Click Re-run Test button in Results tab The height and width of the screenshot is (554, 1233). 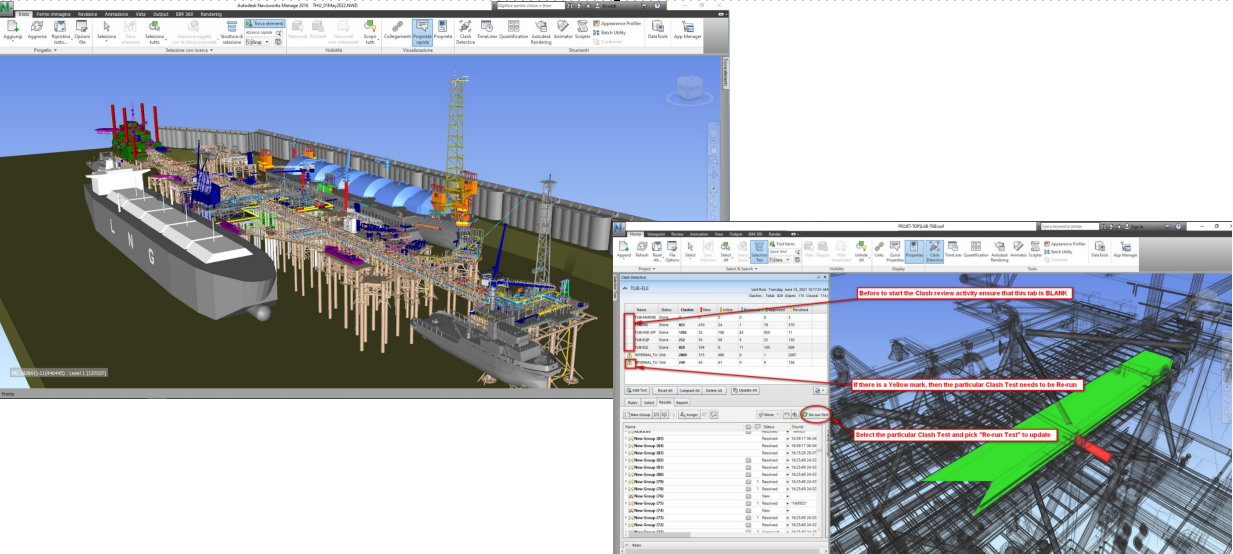click(815, 414)
